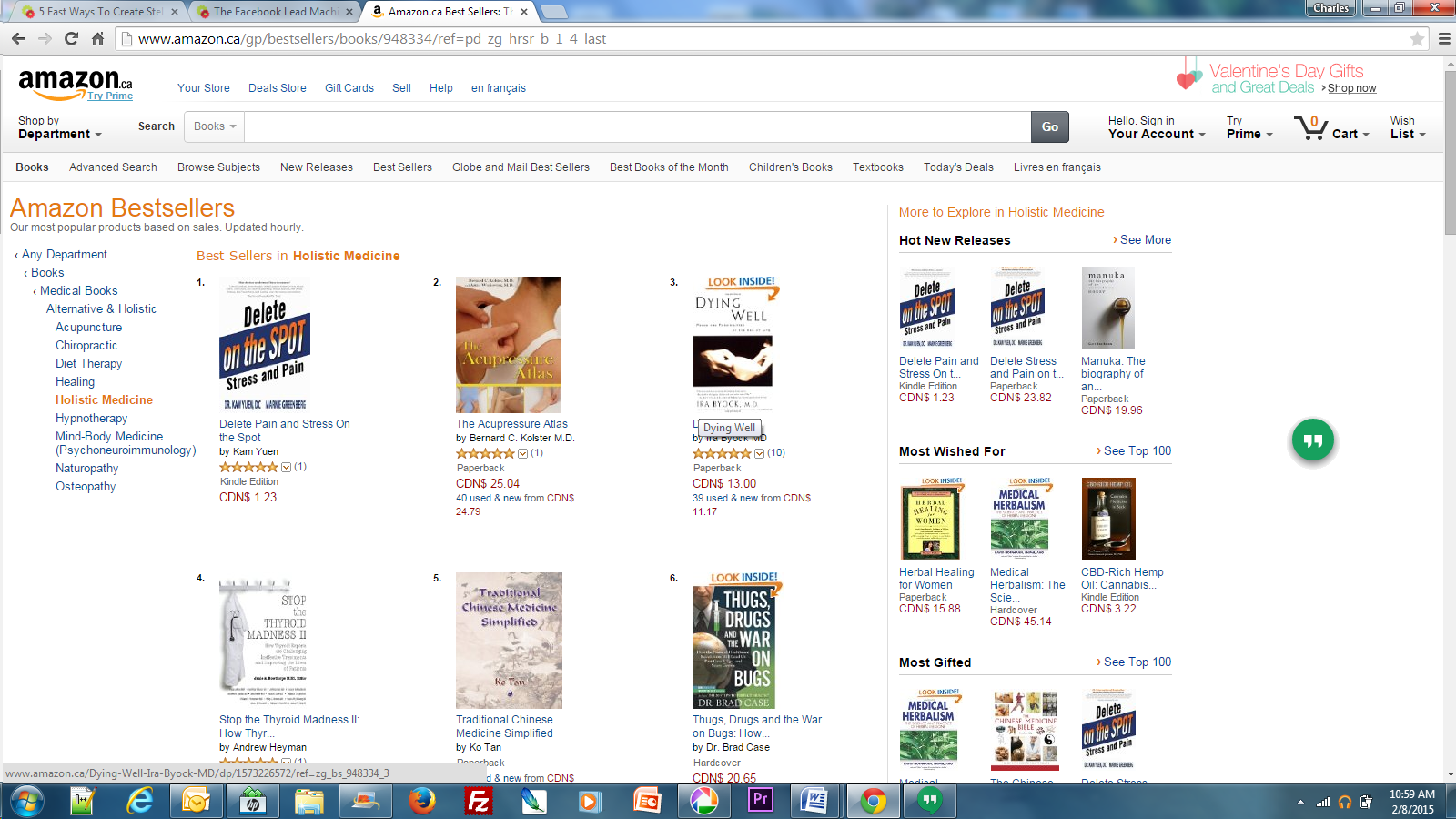
Task: Click the shopping cart icon
Action: [x=1310, y=127]
